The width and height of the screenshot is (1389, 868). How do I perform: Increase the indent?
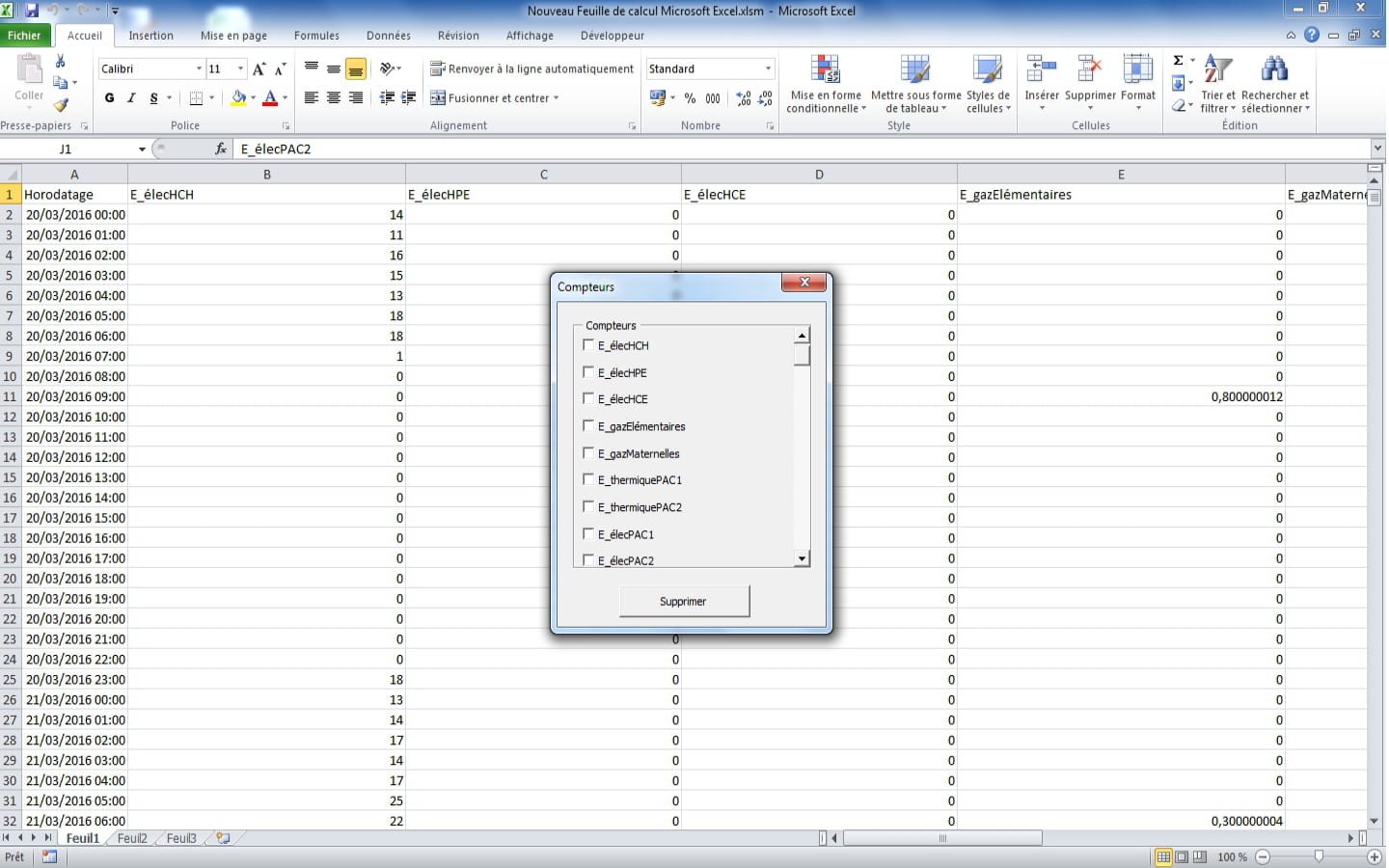[409, 97]
